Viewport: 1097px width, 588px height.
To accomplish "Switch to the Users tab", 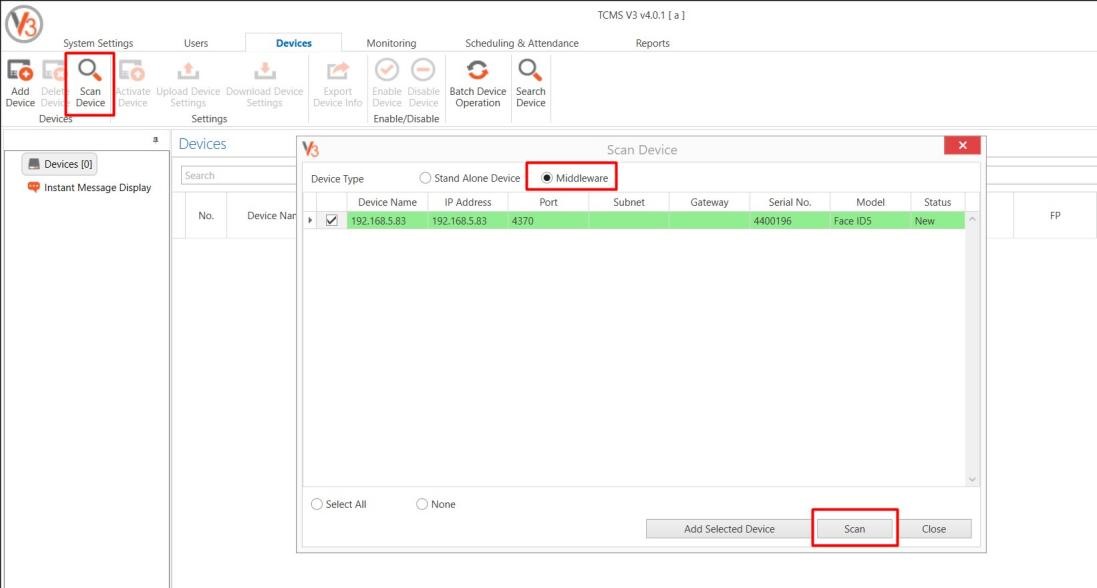I will click(196, 43).
